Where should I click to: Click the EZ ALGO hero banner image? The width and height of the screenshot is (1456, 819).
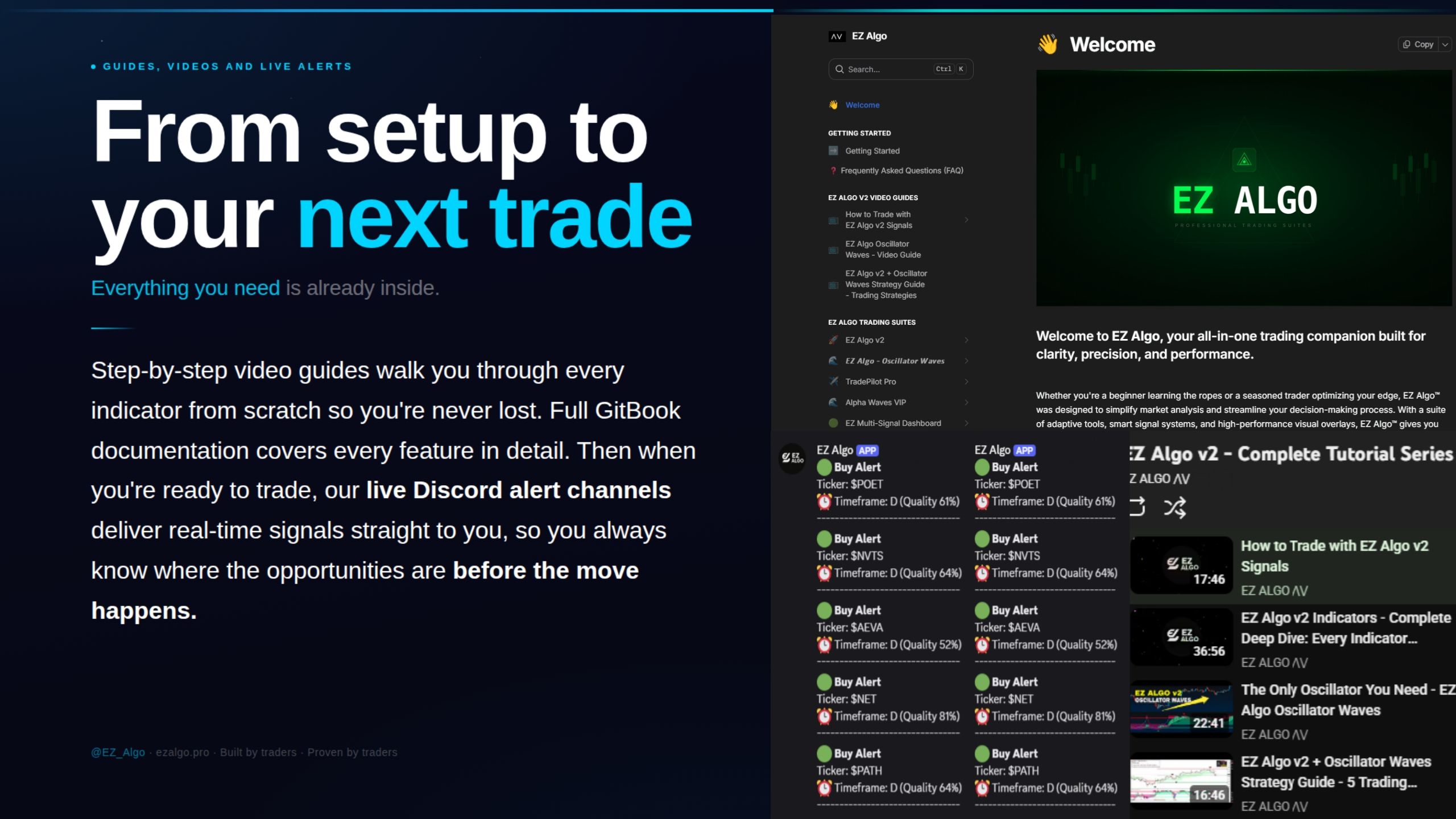[x=1244, y=188]
